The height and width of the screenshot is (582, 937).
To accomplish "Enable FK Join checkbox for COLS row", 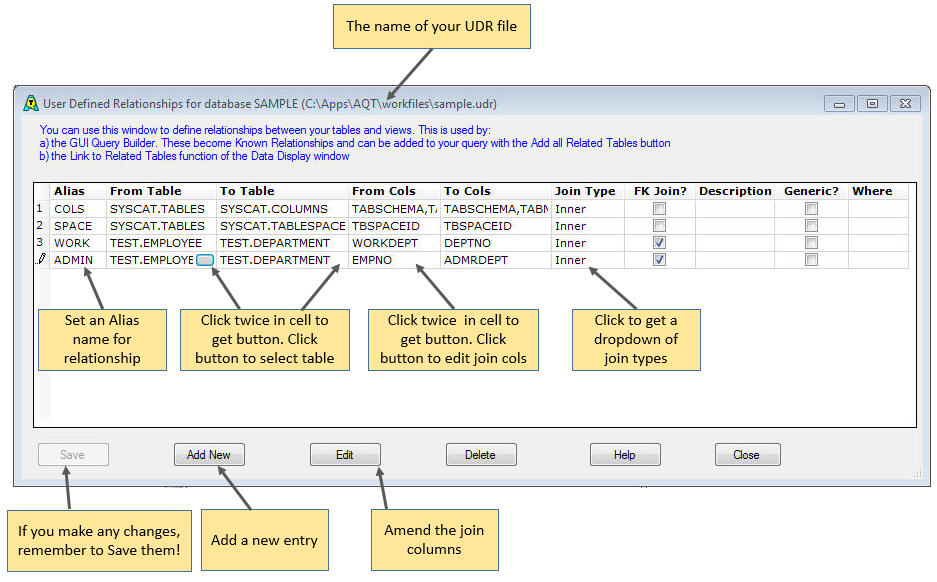I will [659, 209].
